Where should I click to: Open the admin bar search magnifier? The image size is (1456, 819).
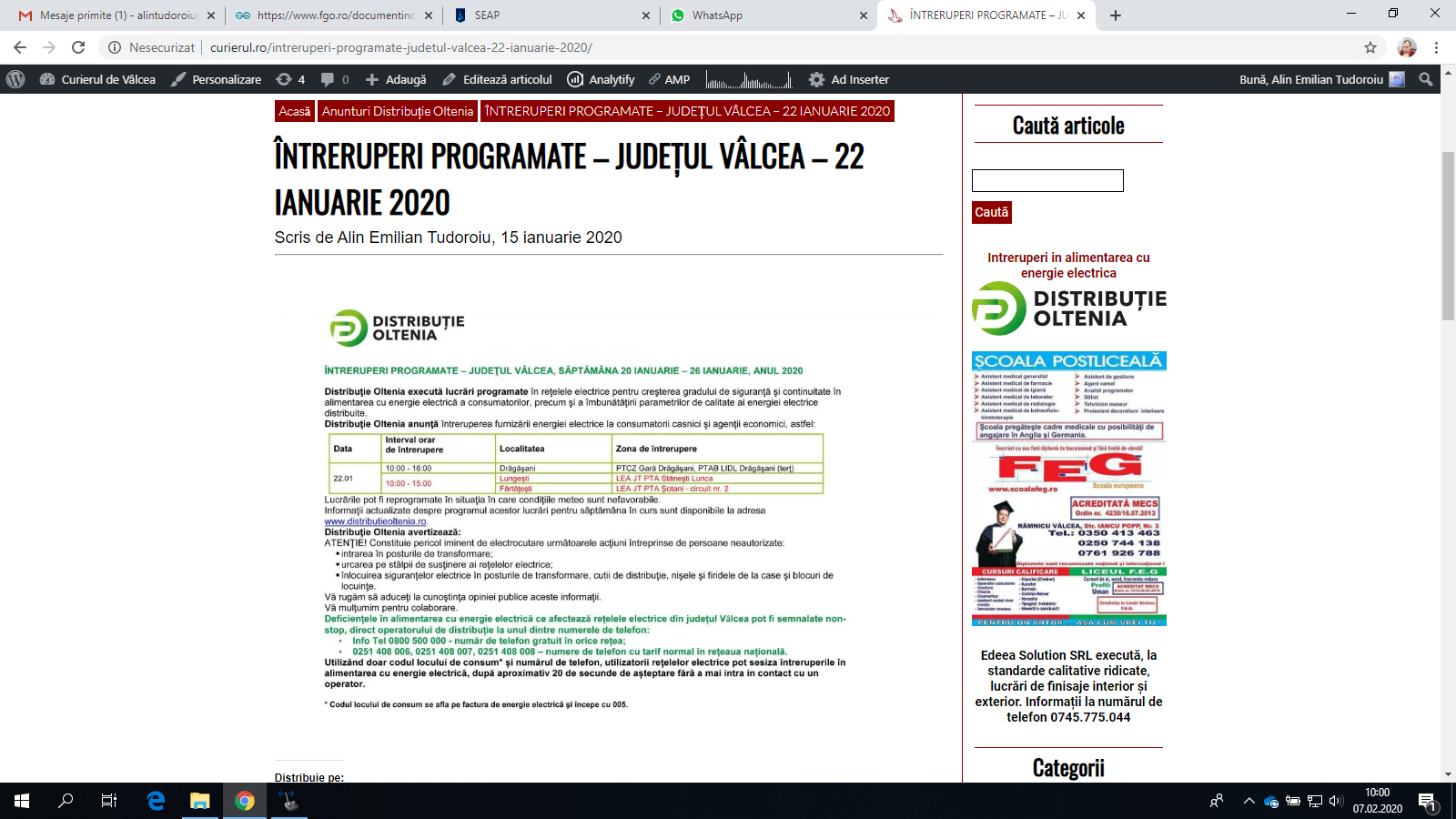pos(1426,79)
